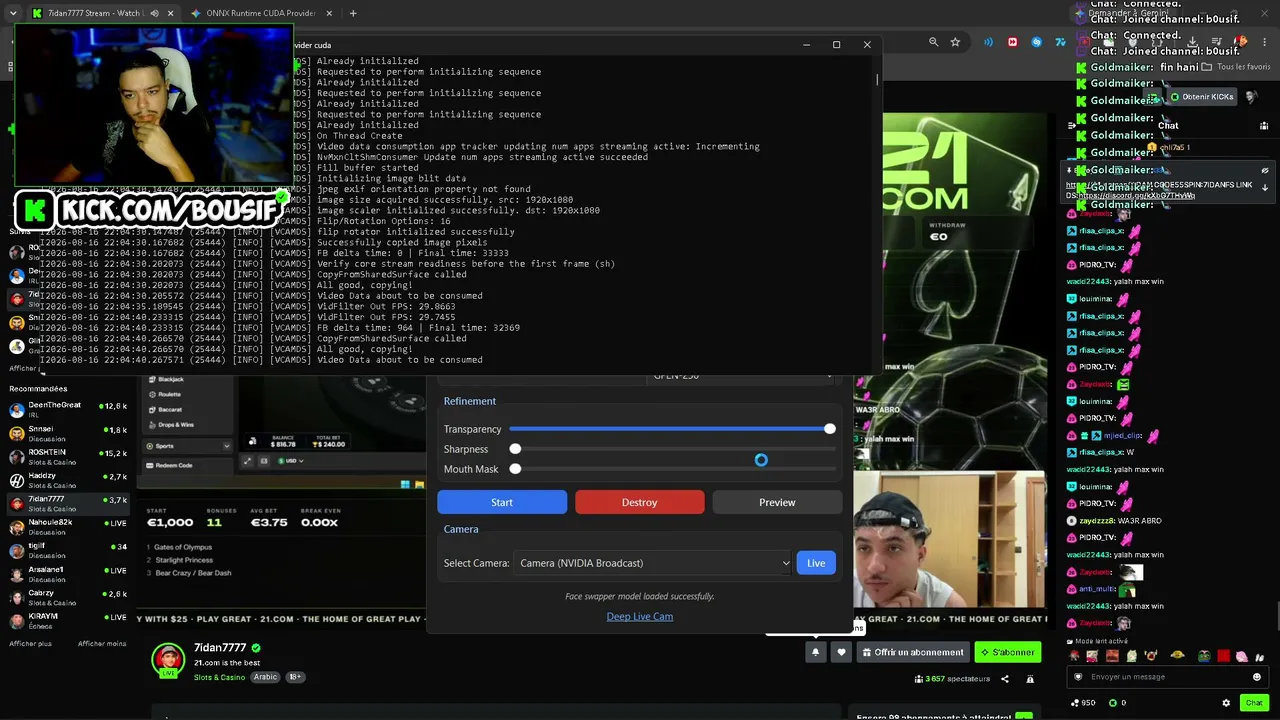
Task: Click the Start button in Deep Live Cam
Action: click(502, 502)
